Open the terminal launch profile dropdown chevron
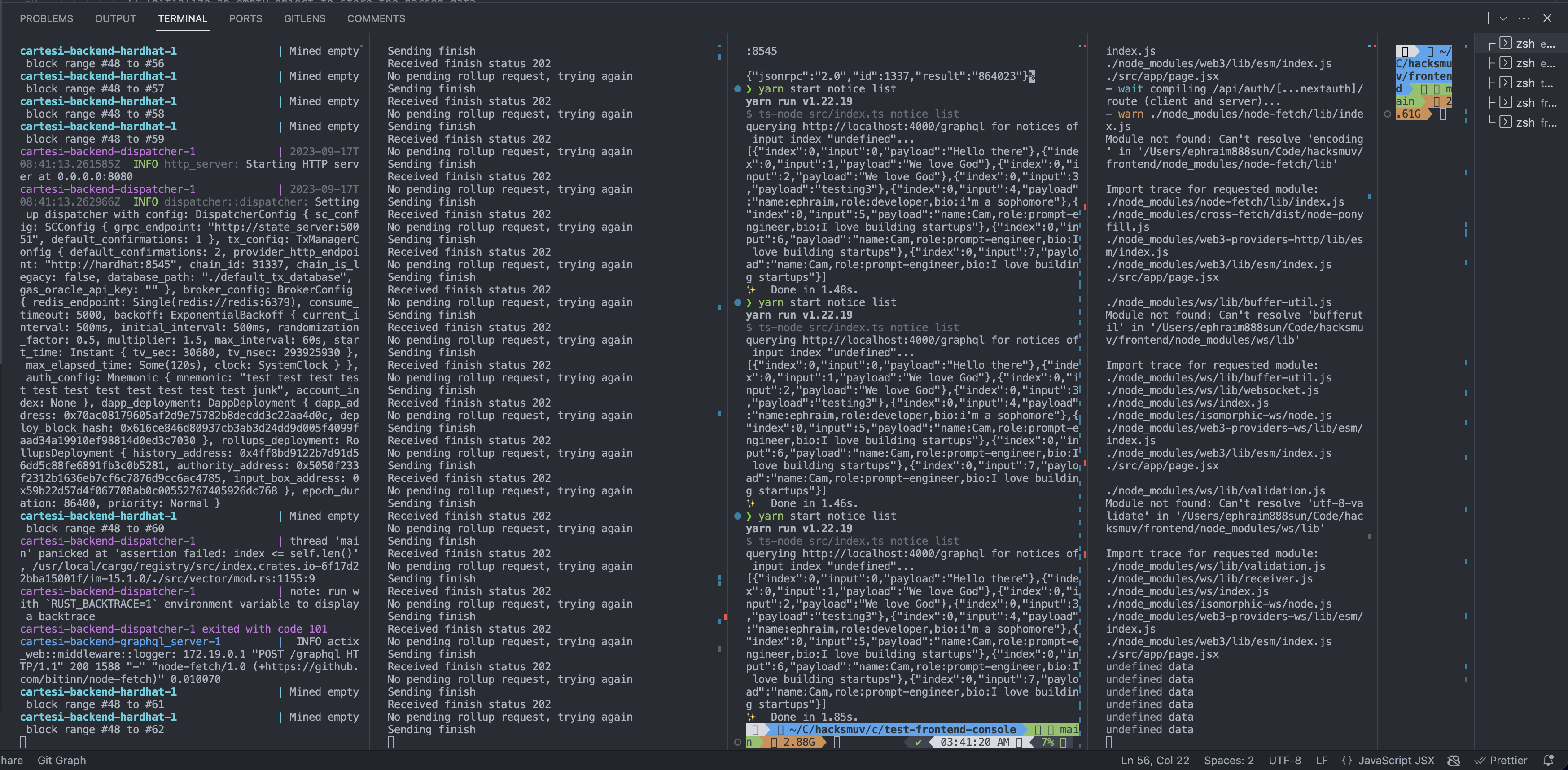Viewport: 1568px width, 770px height. 1503,19
